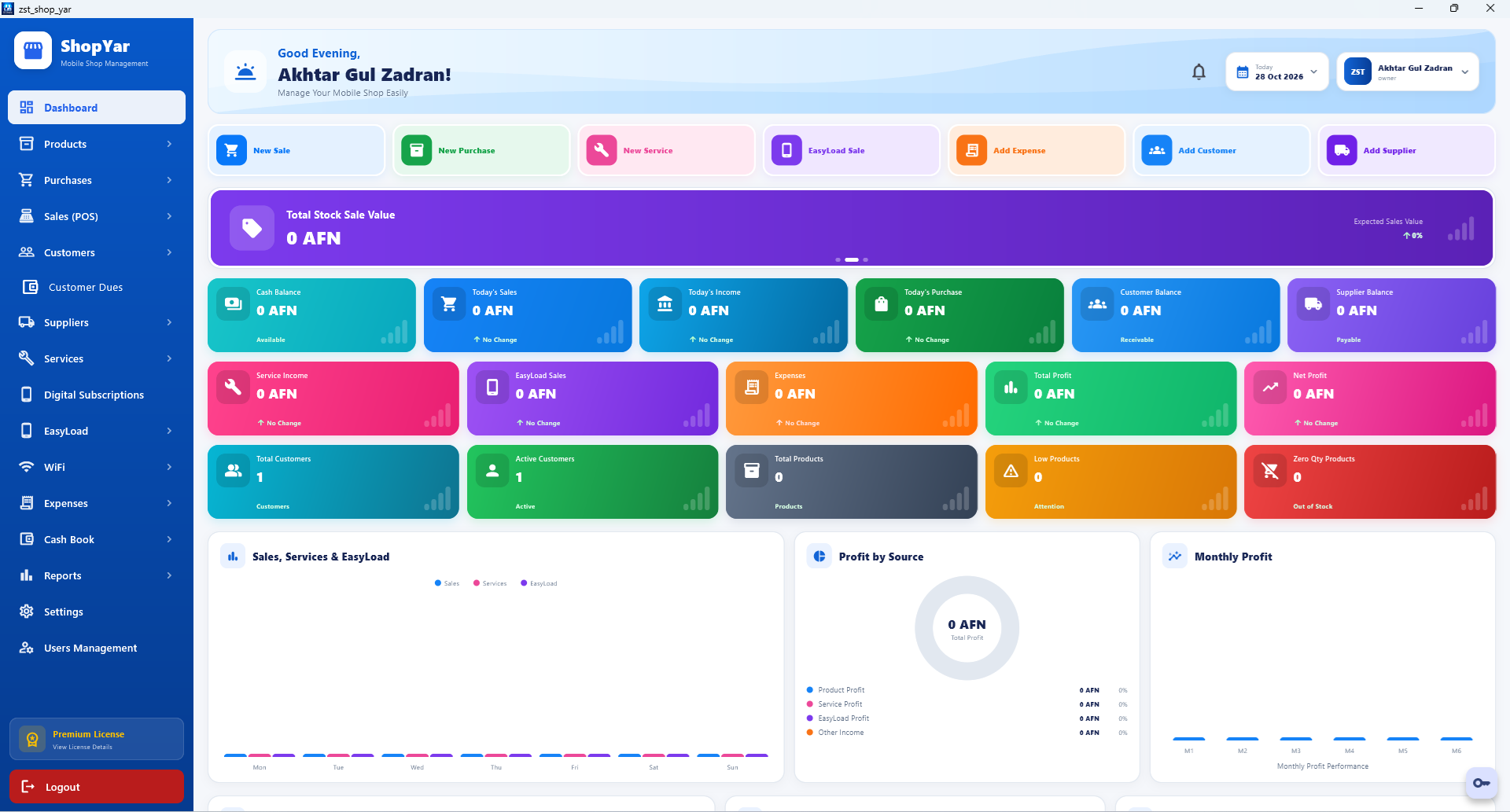Click the ShopYar store logo icon

pos(33,51)
